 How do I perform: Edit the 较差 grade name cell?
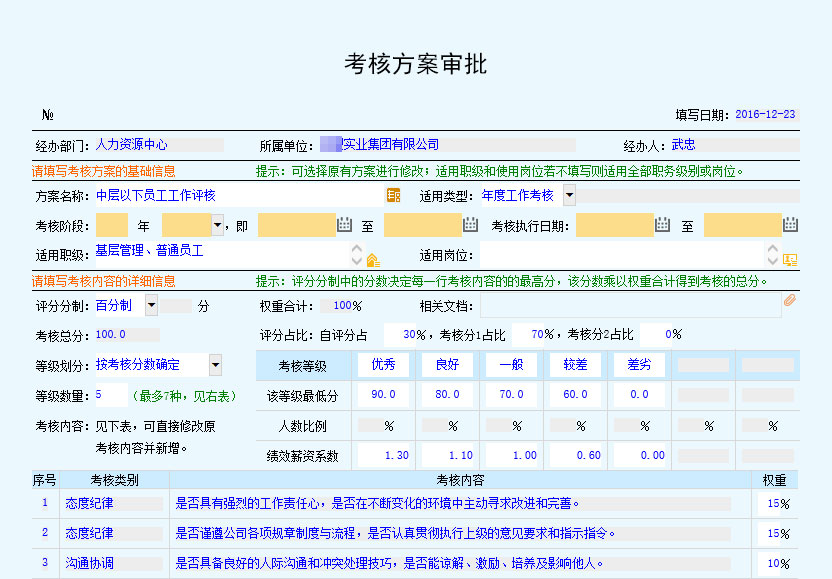point(575,365)
